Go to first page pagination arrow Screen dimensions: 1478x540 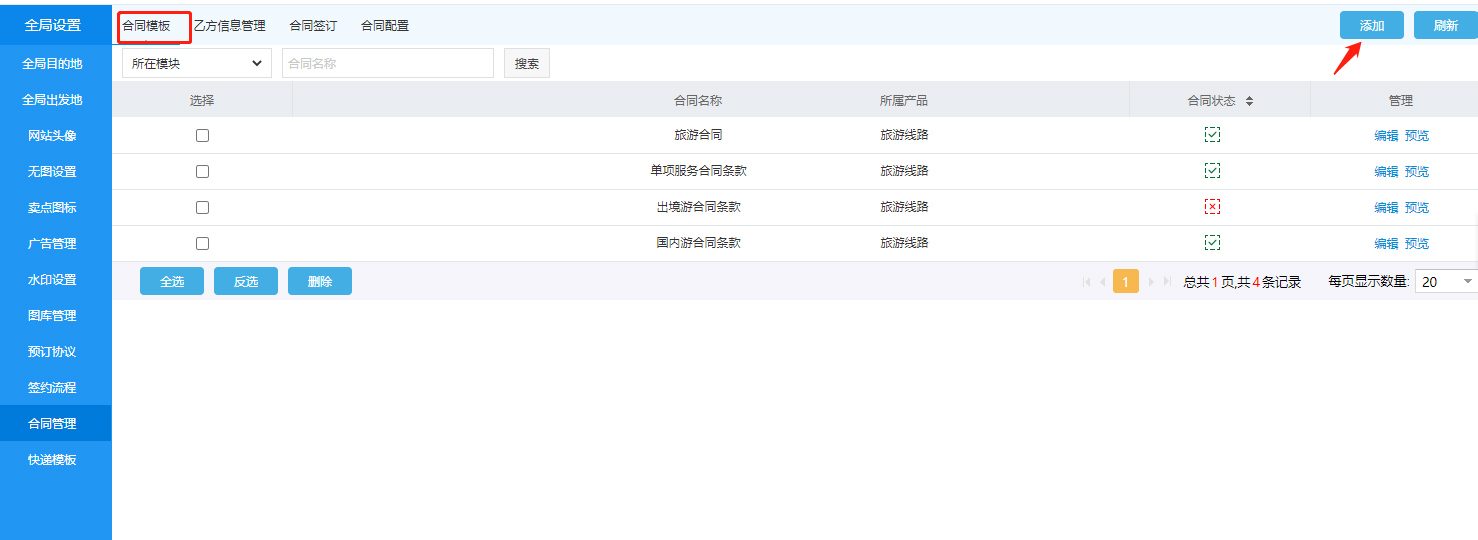(x=1086, y=282)
